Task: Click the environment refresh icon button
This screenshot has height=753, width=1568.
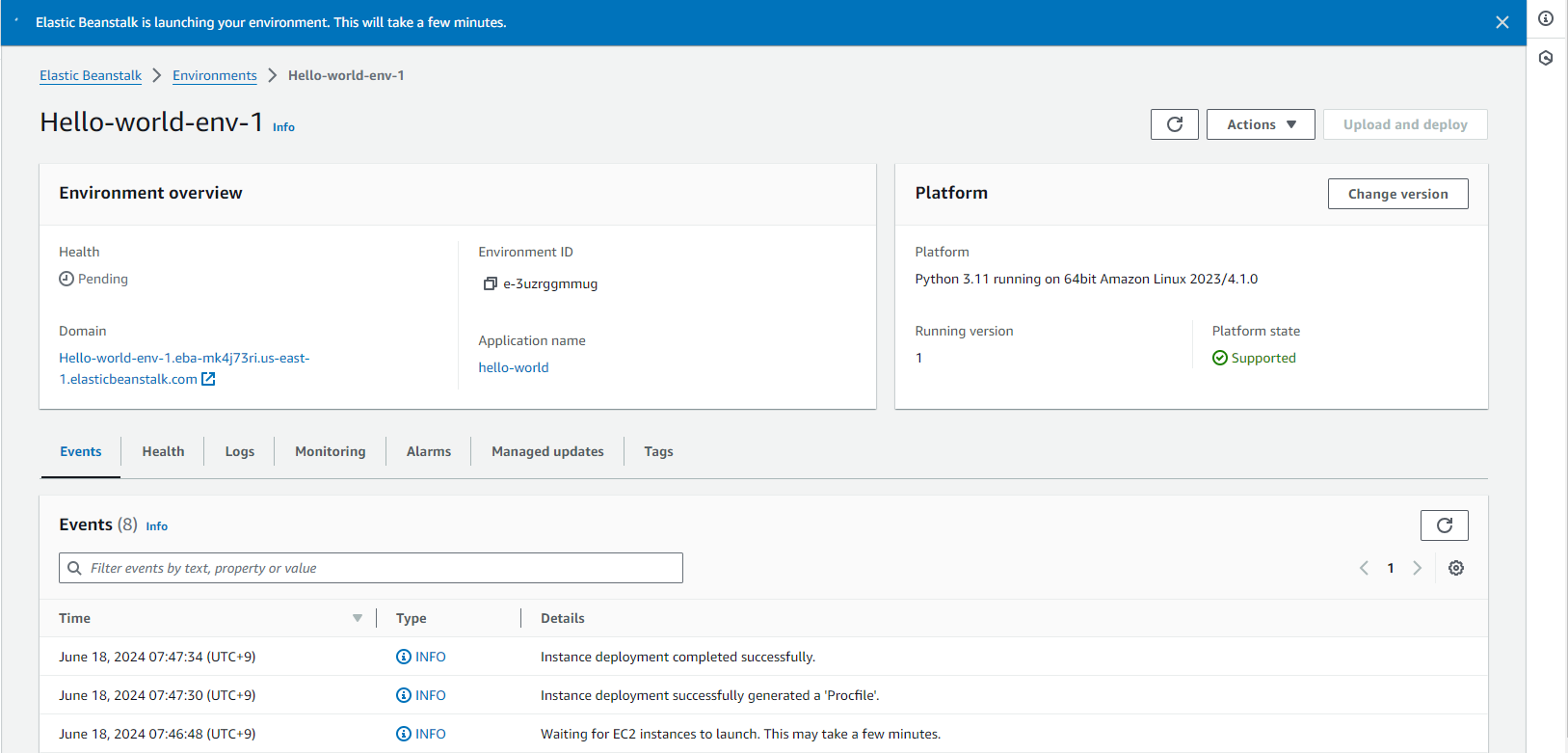Action: tap(1174, 124)
